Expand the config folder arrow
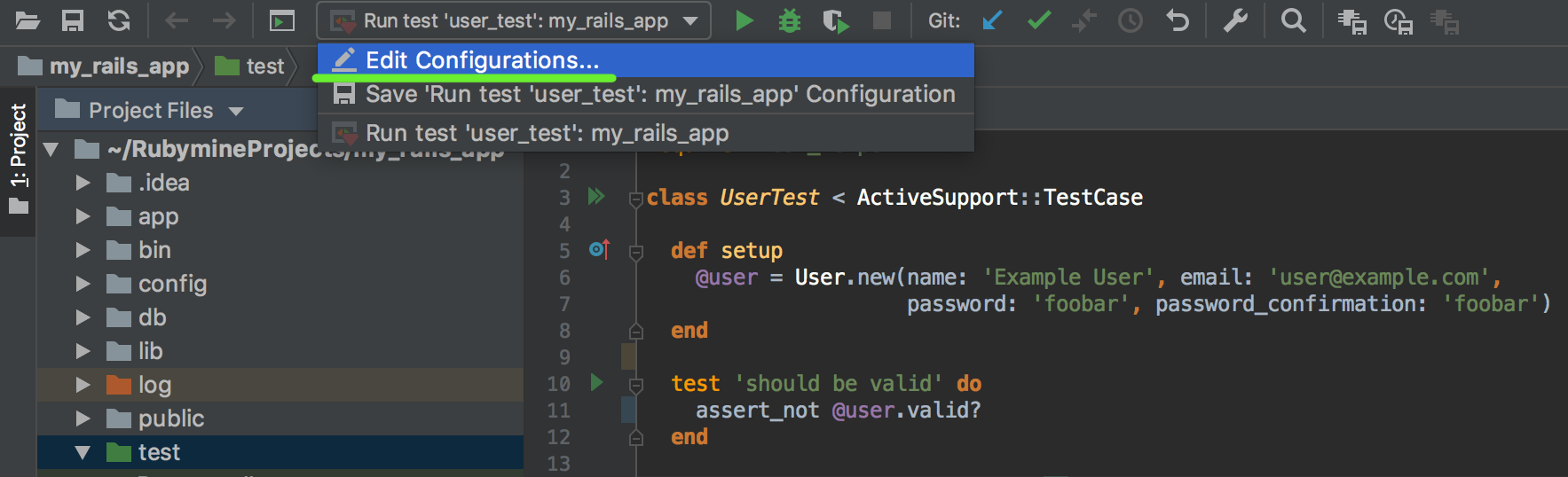This screenshot has width=1568, height=477. (83, 284)
